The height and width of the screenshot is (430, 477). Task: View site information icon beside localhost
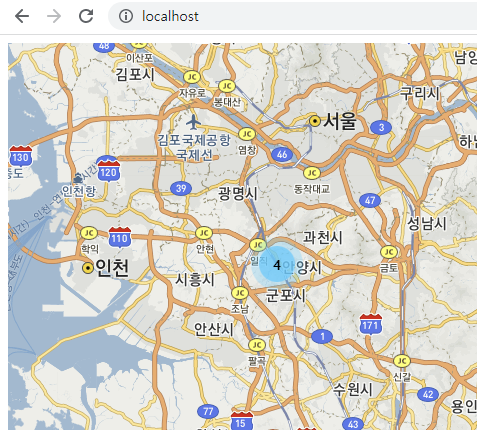coord(126,16)
